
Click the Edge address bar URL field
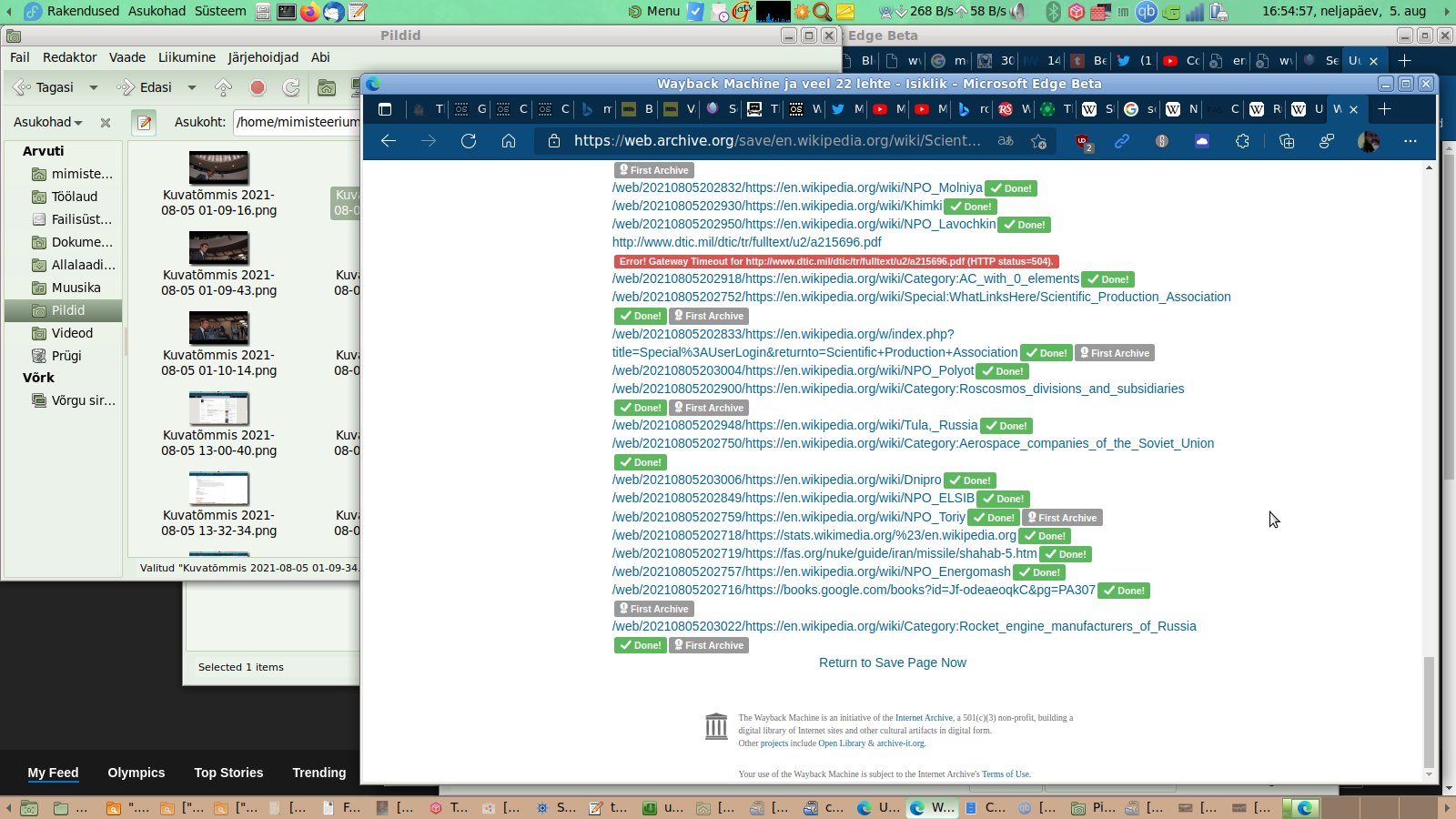point(777,141)
